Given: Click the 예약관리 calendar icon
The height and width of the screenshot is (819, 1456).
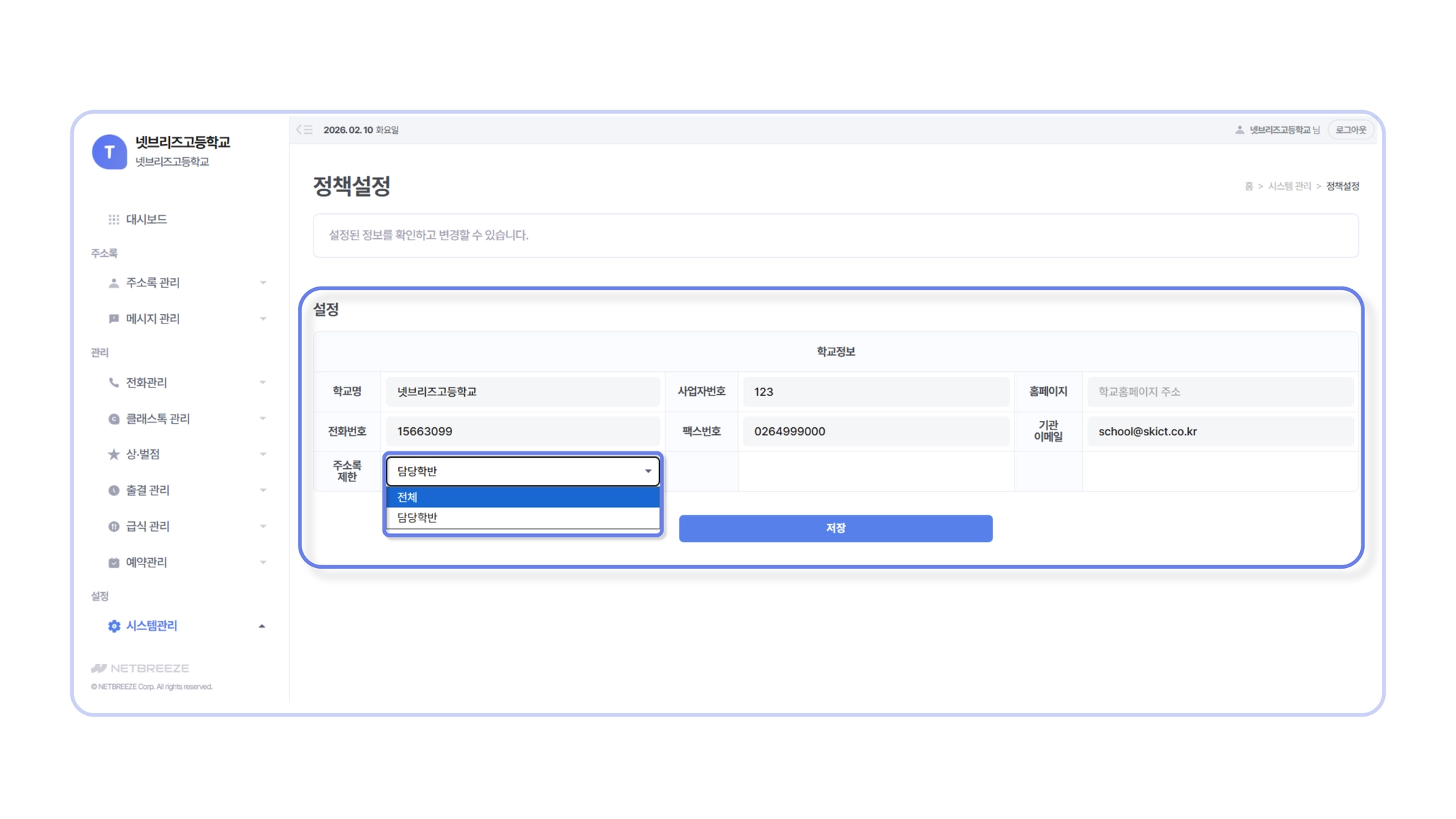Looking at the screenshot, I should [x=114, y=562].
